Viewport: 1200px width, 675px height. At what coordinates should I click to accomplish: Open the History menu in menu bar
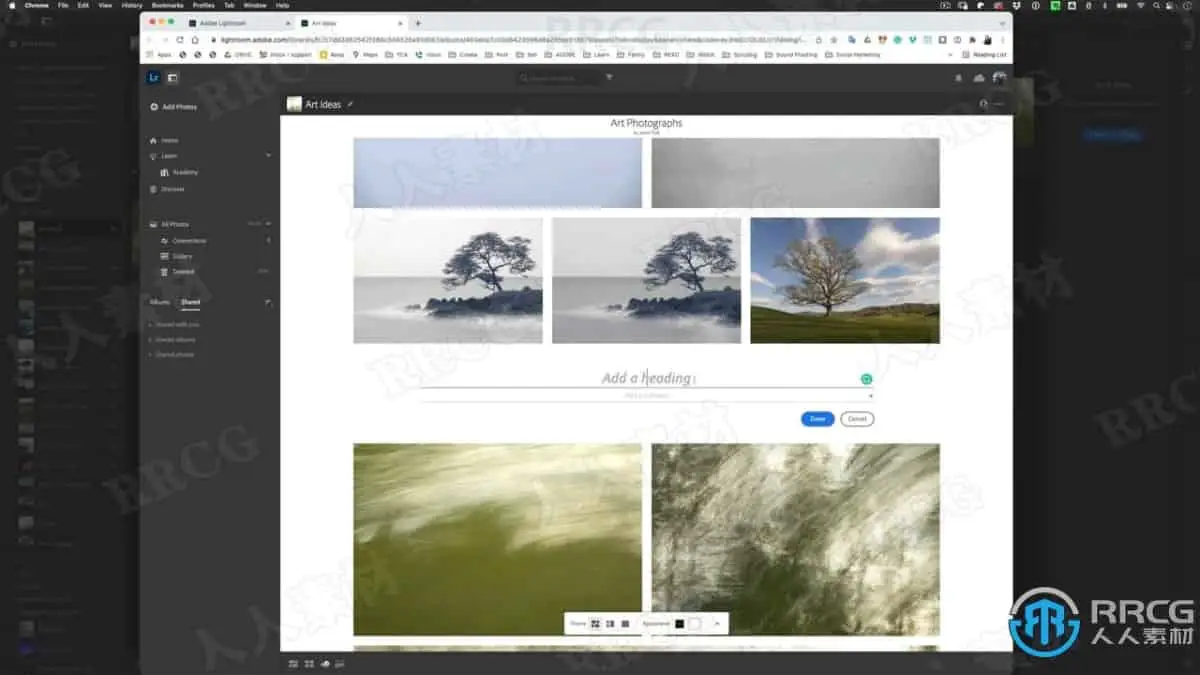pyautogui.click(x=132, y=5)
